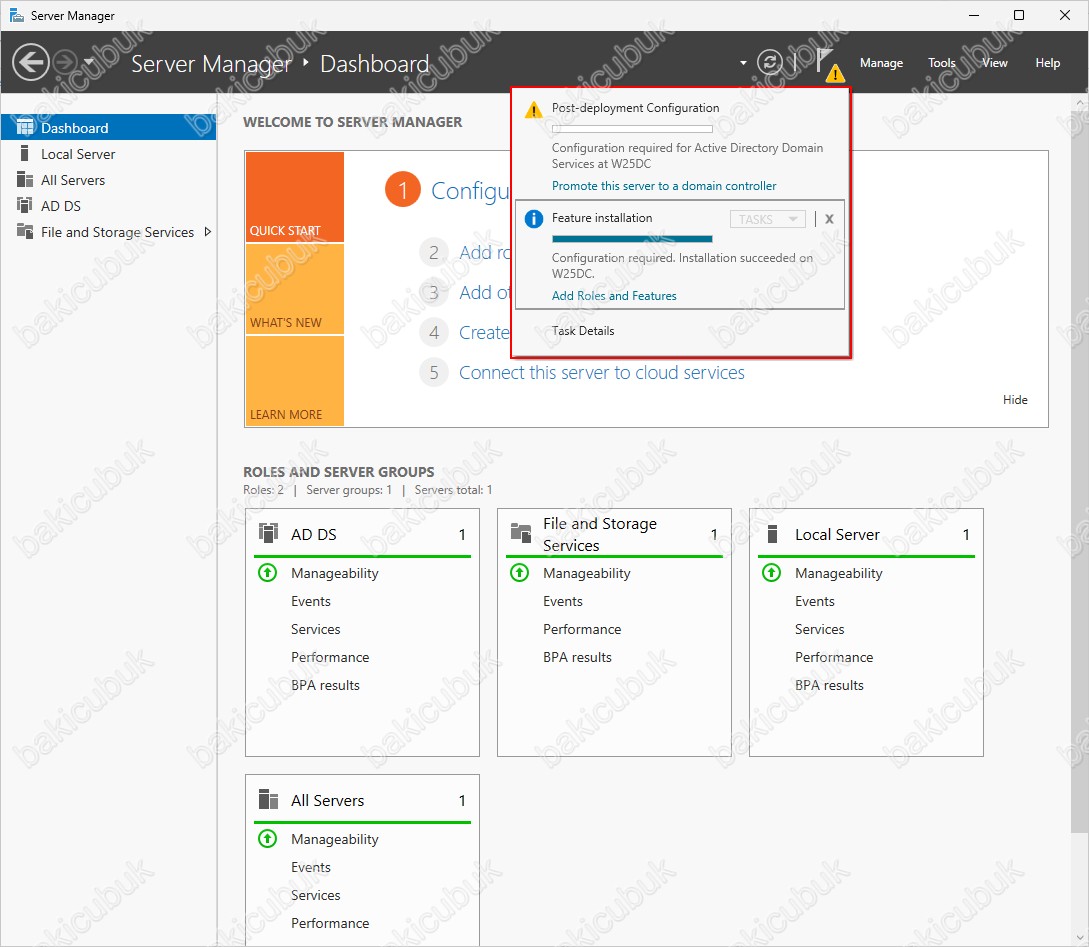The width and height of the screenshot is (1089, 947).
Task: Click the warning icon beside Post-deployment Configuration
Action: pyautogui.click(x=533, y=110)
